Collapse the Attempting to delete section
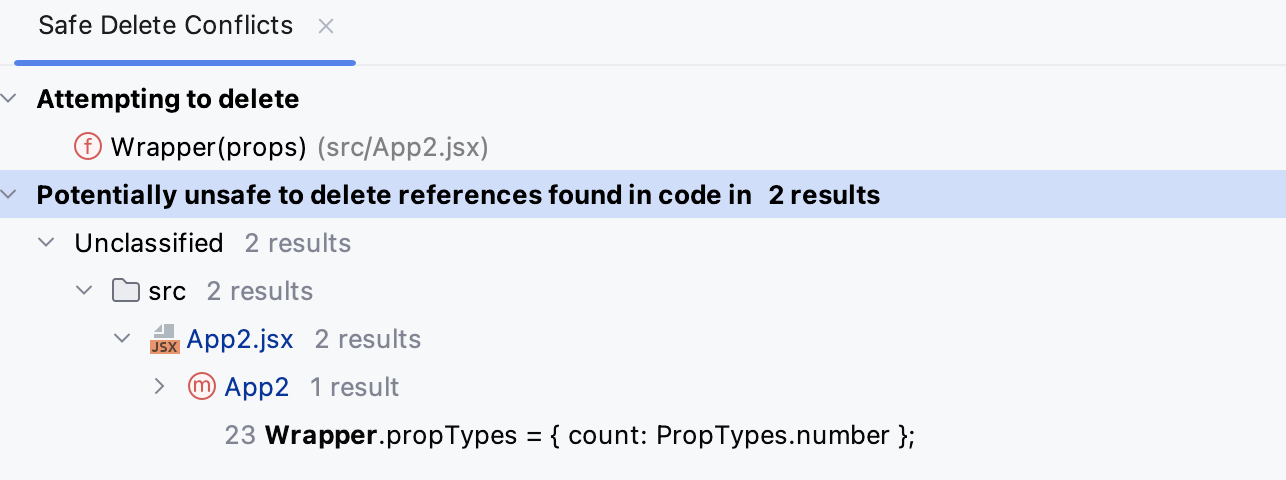The width and height of the screenshot is (1286, 480). point(10,99)
